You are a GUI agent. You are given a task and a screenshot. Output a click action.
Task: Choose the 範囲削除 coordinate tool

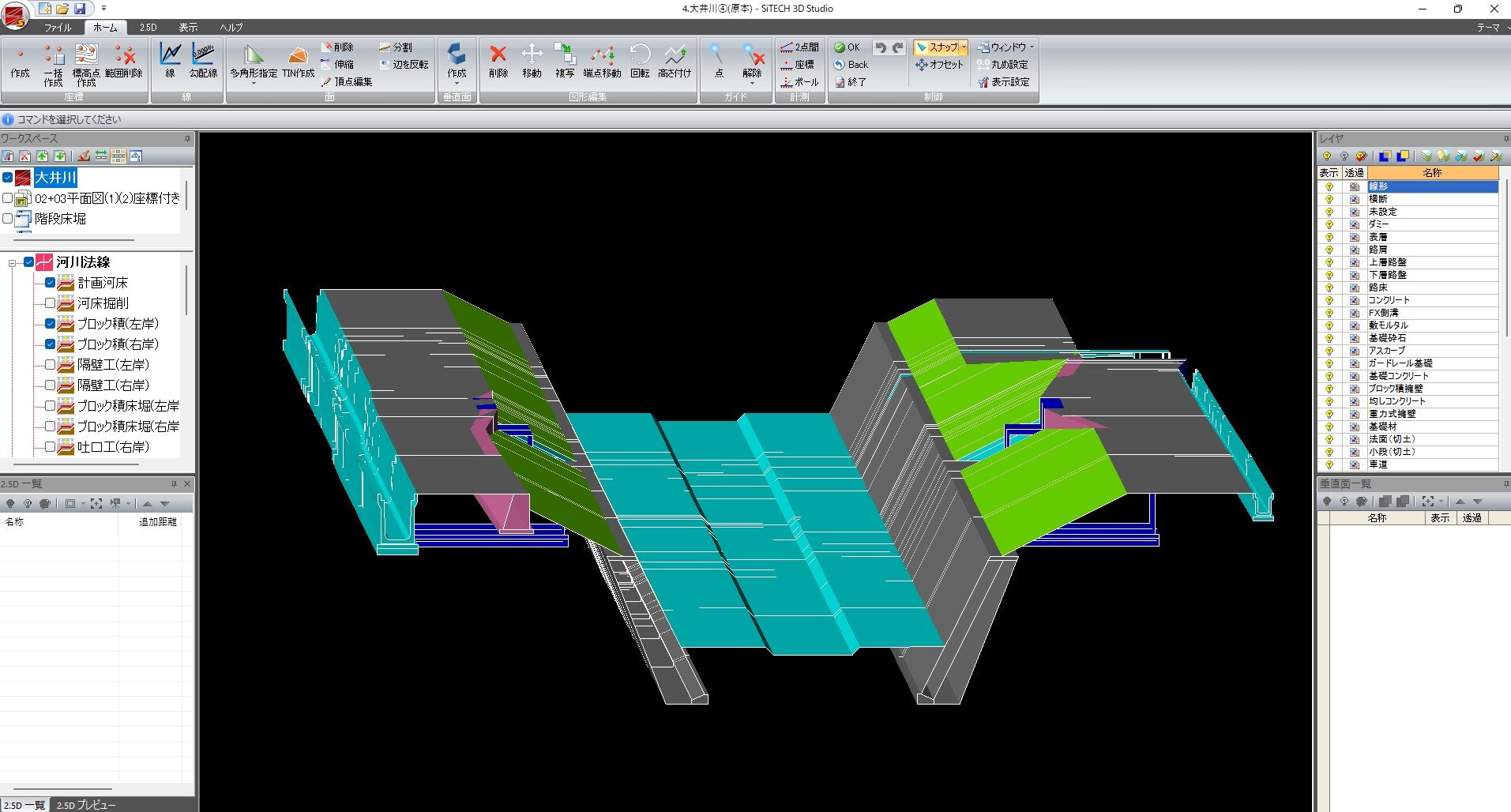pos(124,61)
